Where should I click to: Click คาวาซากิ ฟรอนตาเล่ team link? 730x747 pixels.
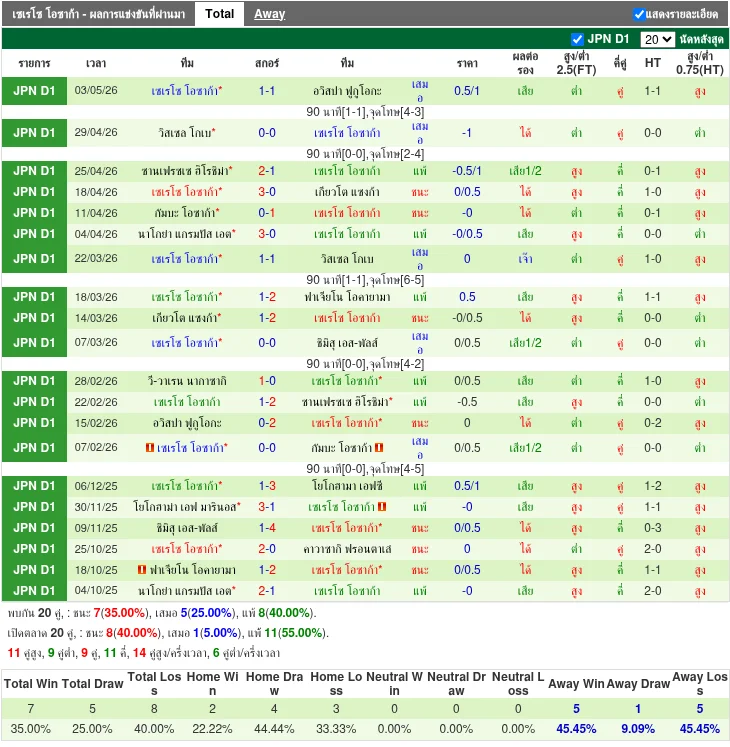click(347, 549)
